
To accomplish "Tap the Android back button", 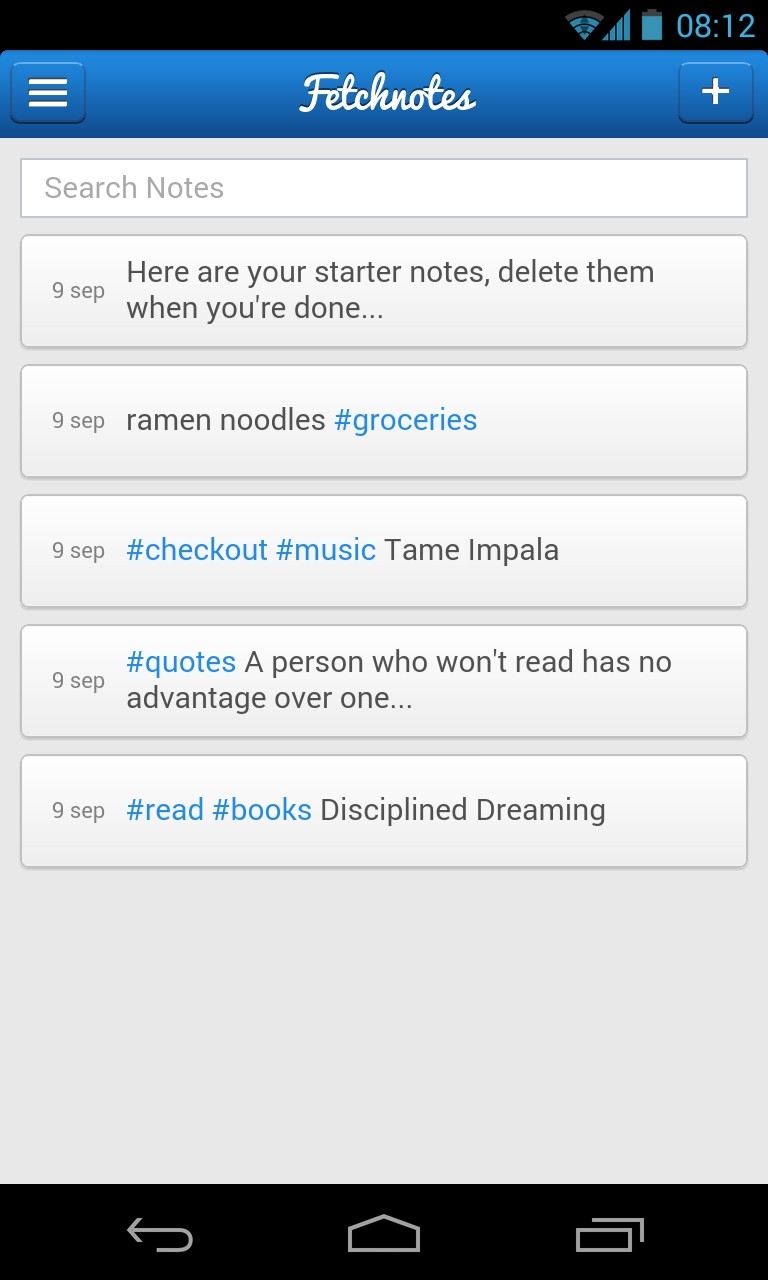I will pos(159,1234).
